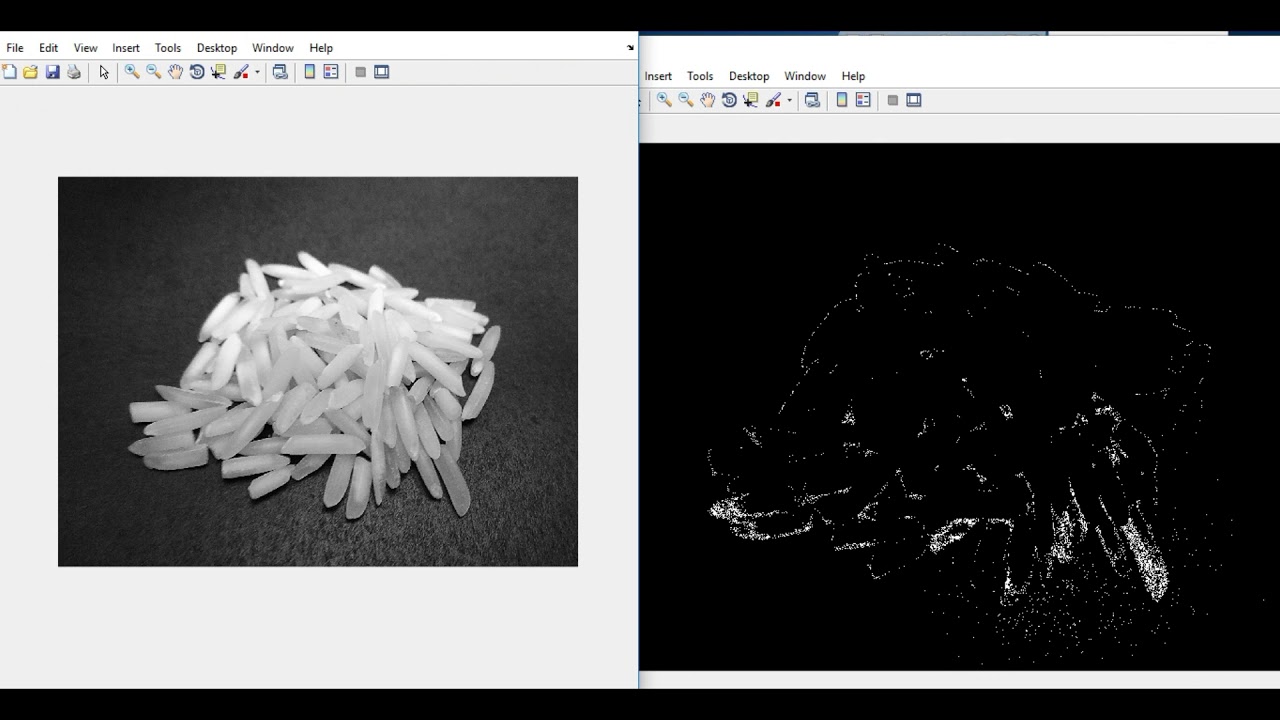Click Print Figure icon in left window
Image resolution: width=1280 pixels, height=720 pixels.
coord(74,72)
